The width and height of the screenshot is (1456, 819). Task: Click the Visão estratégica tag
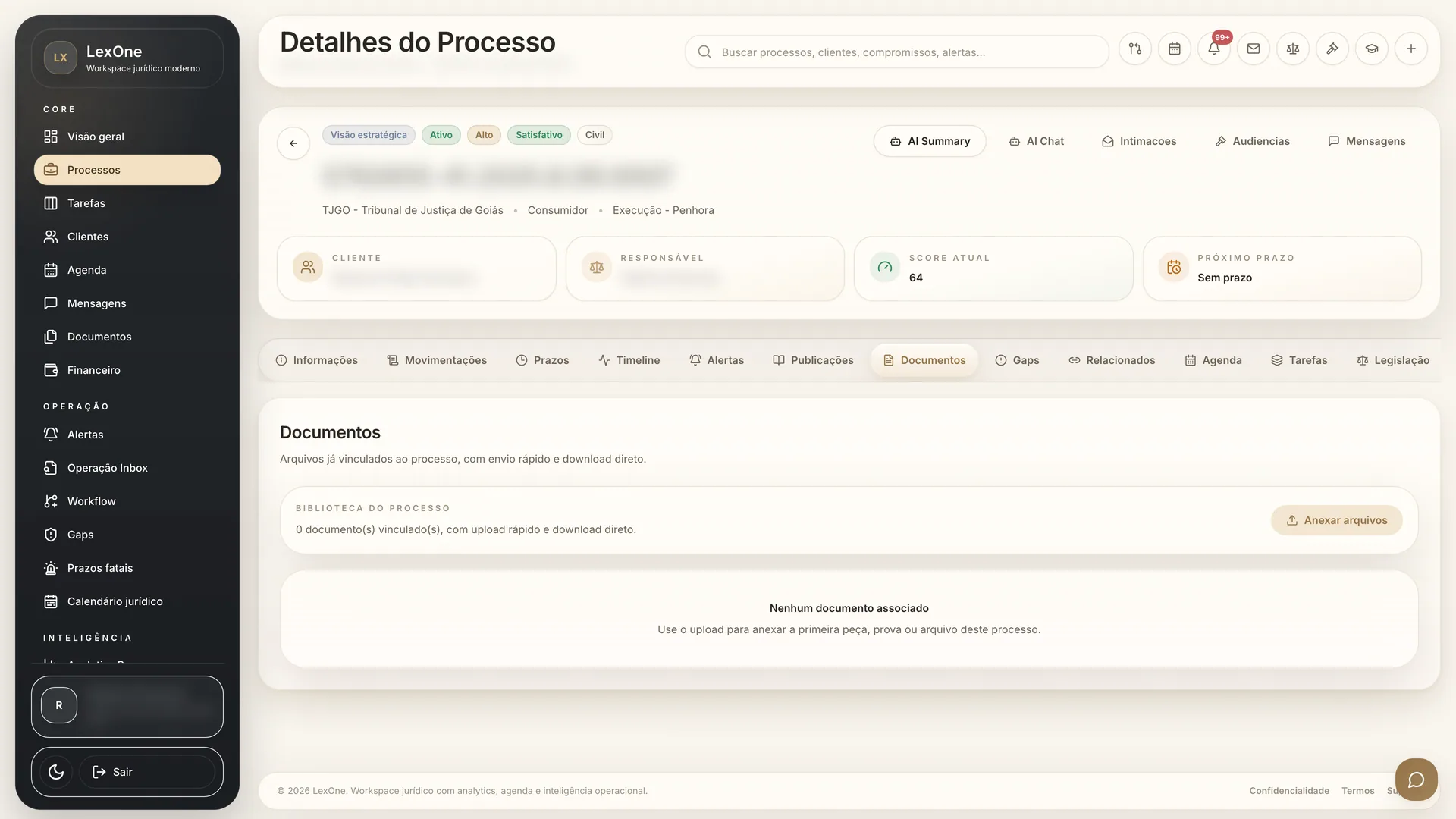point(369,135)
